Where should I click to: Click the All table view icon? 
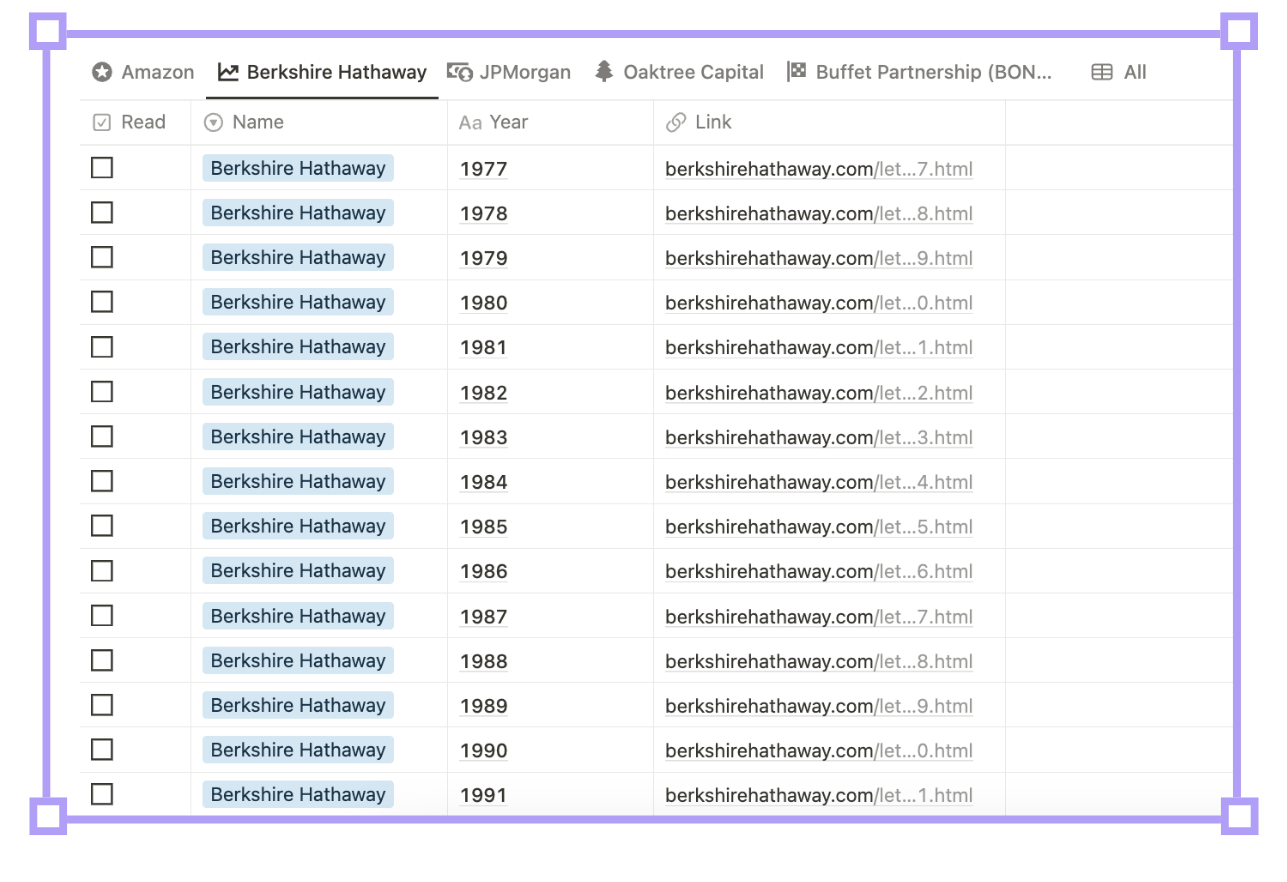pyautogui.click(x=1102, y=72)
